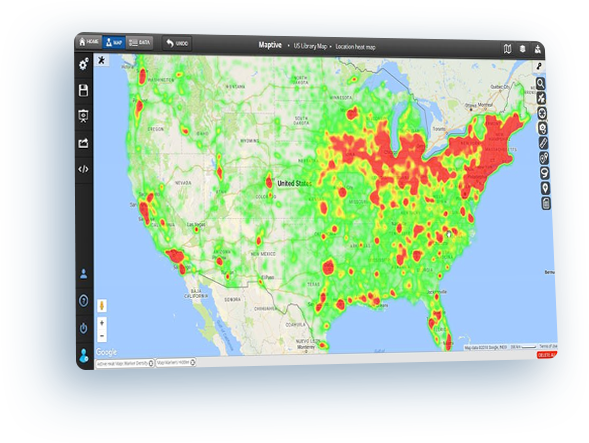Viewport: 589px width, 443px height.
Task: Click the user upload icon in header
Action: click(x=538, y=49)
